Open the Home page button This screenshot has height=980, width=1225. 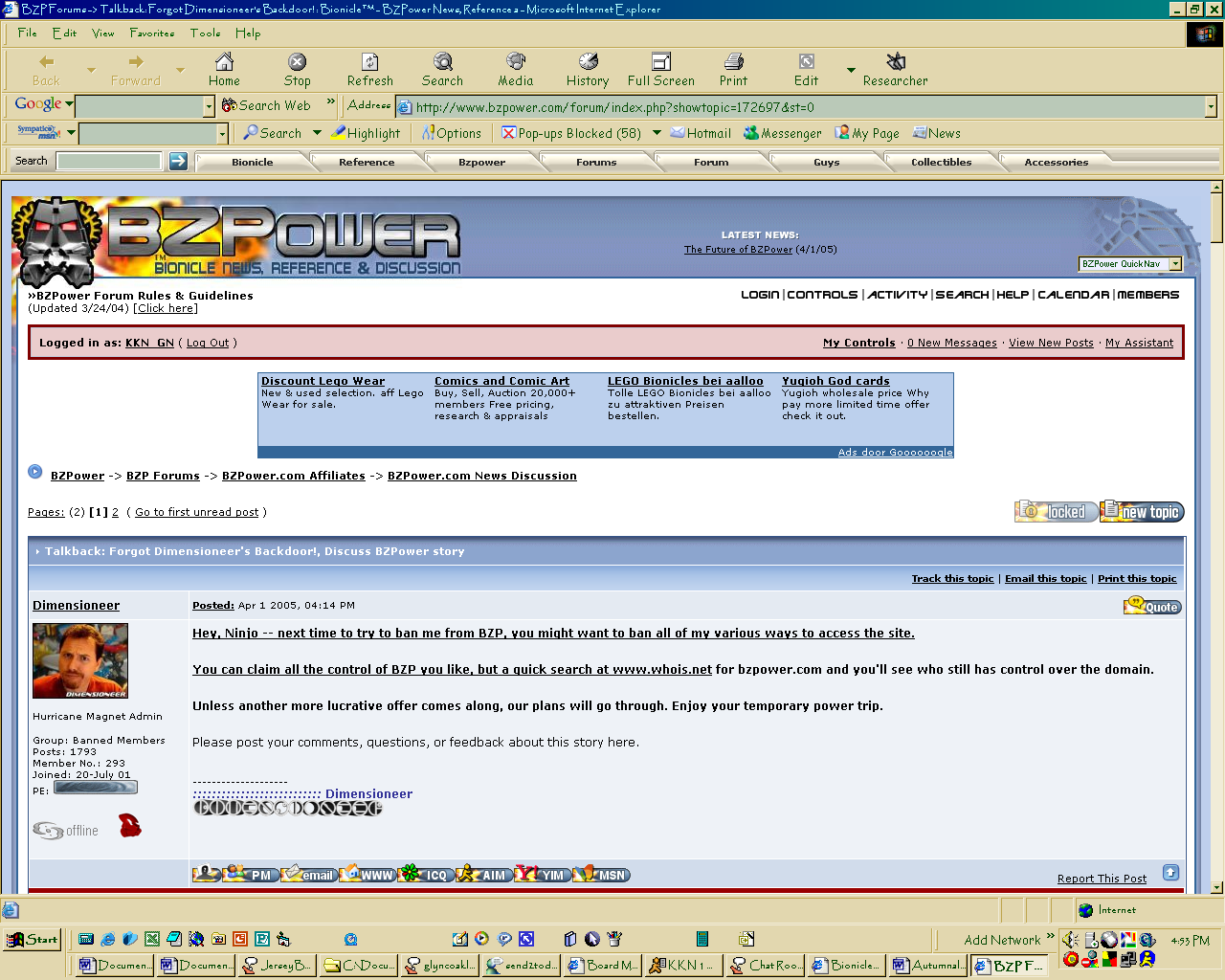(x=224, y=71)
